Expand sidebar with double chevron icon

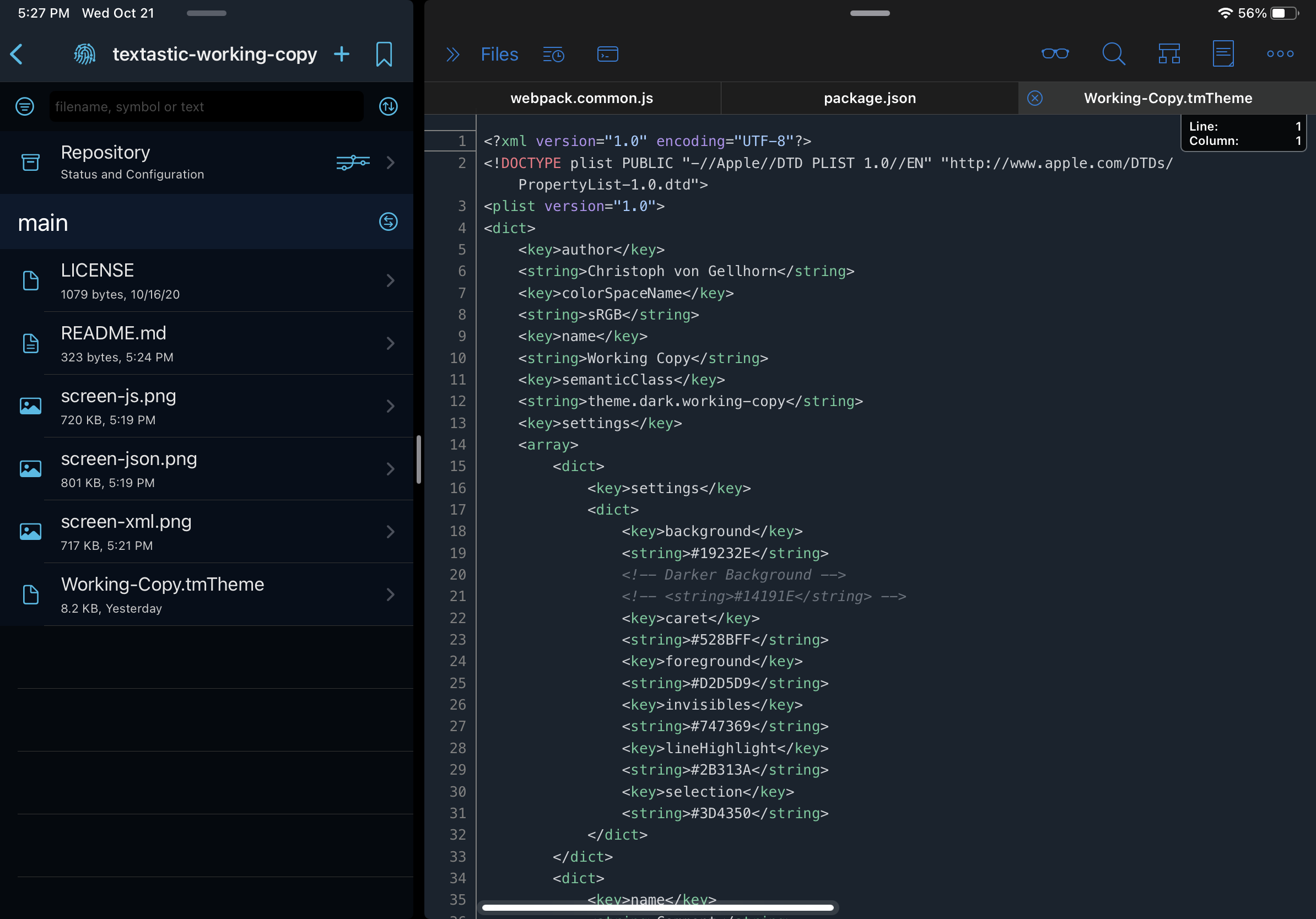(453, 55)
